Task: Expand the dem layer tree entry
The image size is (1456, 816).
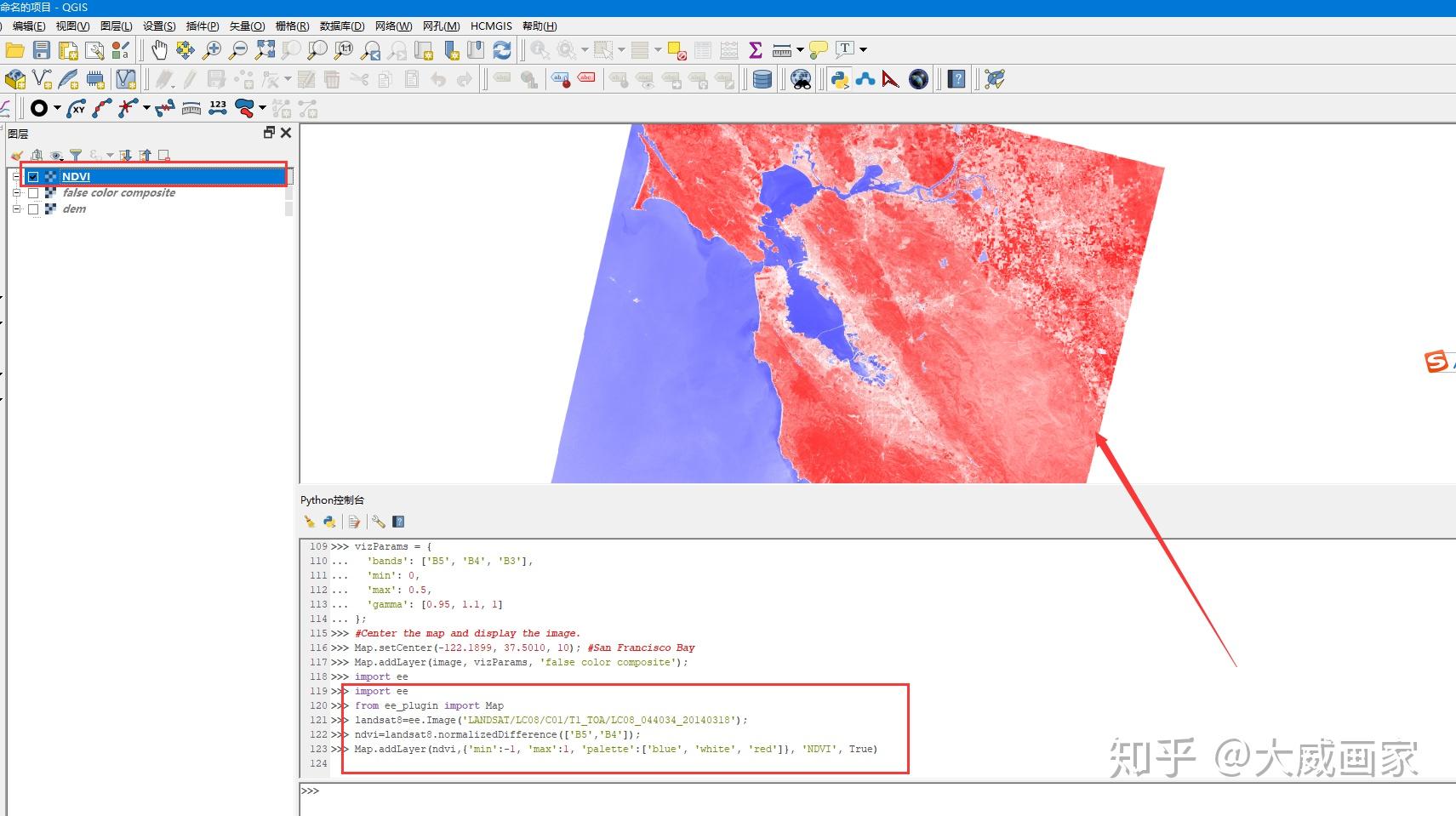Action: click(16, 210)
